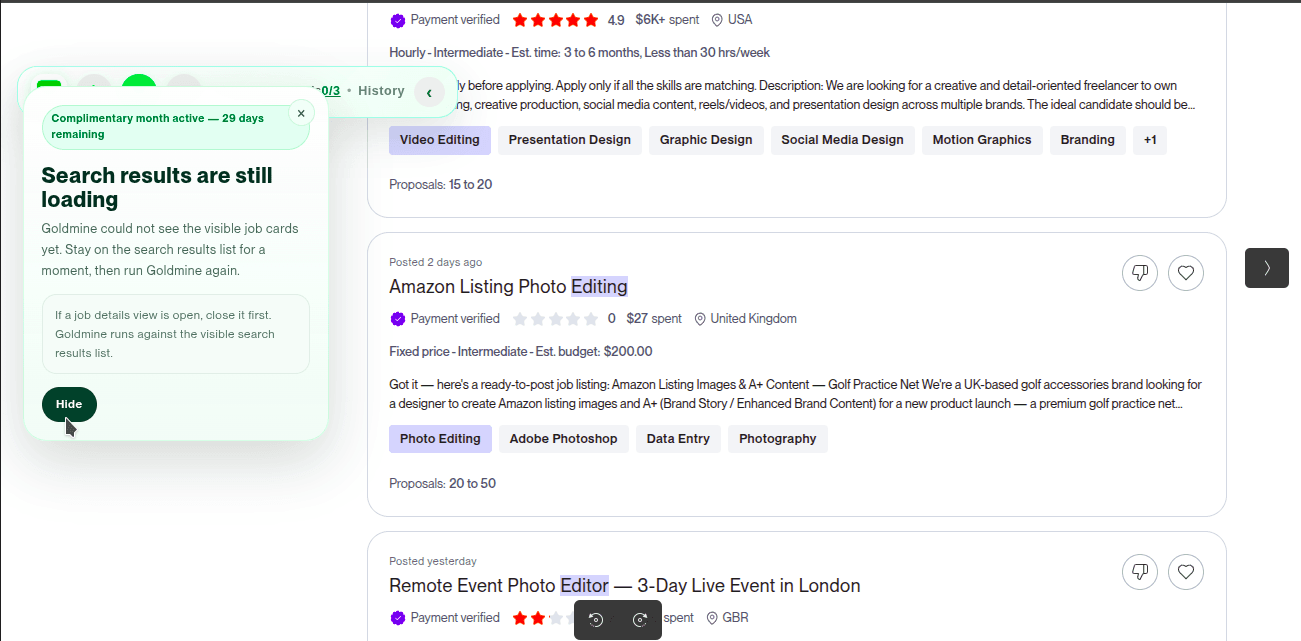
Task: Click the golf practice net job description text
Action: pos(795,394)
